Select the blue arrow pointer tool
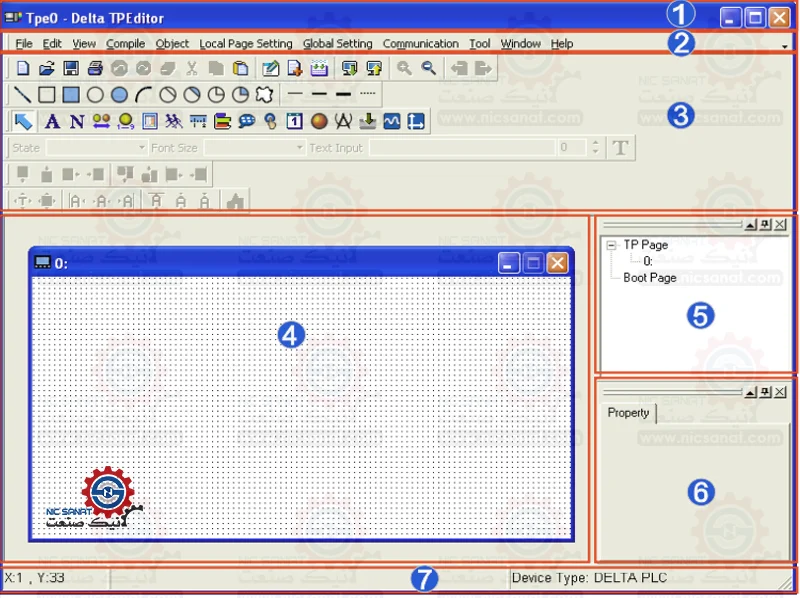The image size is (800, 598). (x=24, y=122)
